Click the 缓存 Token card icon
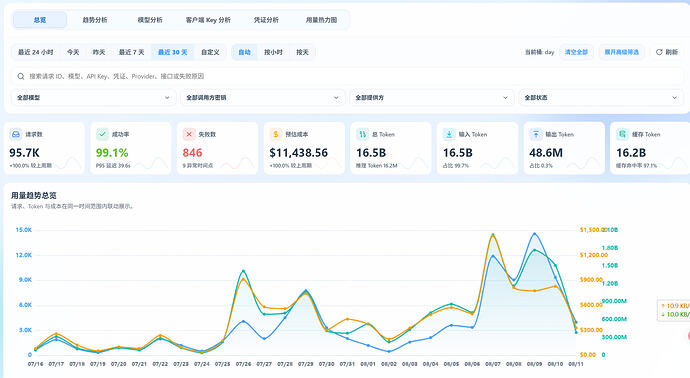Image resolution: width=690 pixels, height=378 pixels. point(622,134)
